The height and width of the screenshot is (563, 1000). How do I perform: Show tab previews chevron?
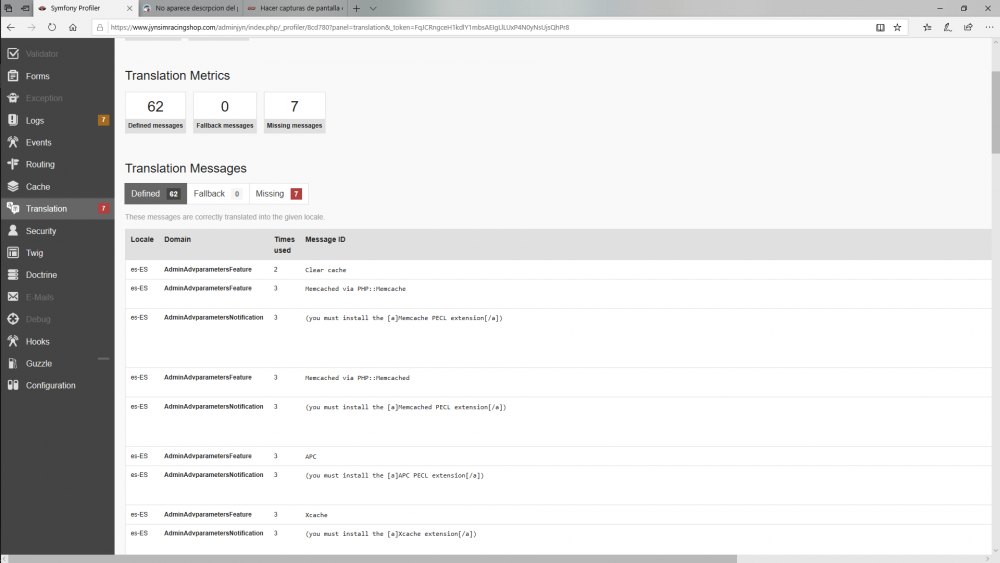373,8
